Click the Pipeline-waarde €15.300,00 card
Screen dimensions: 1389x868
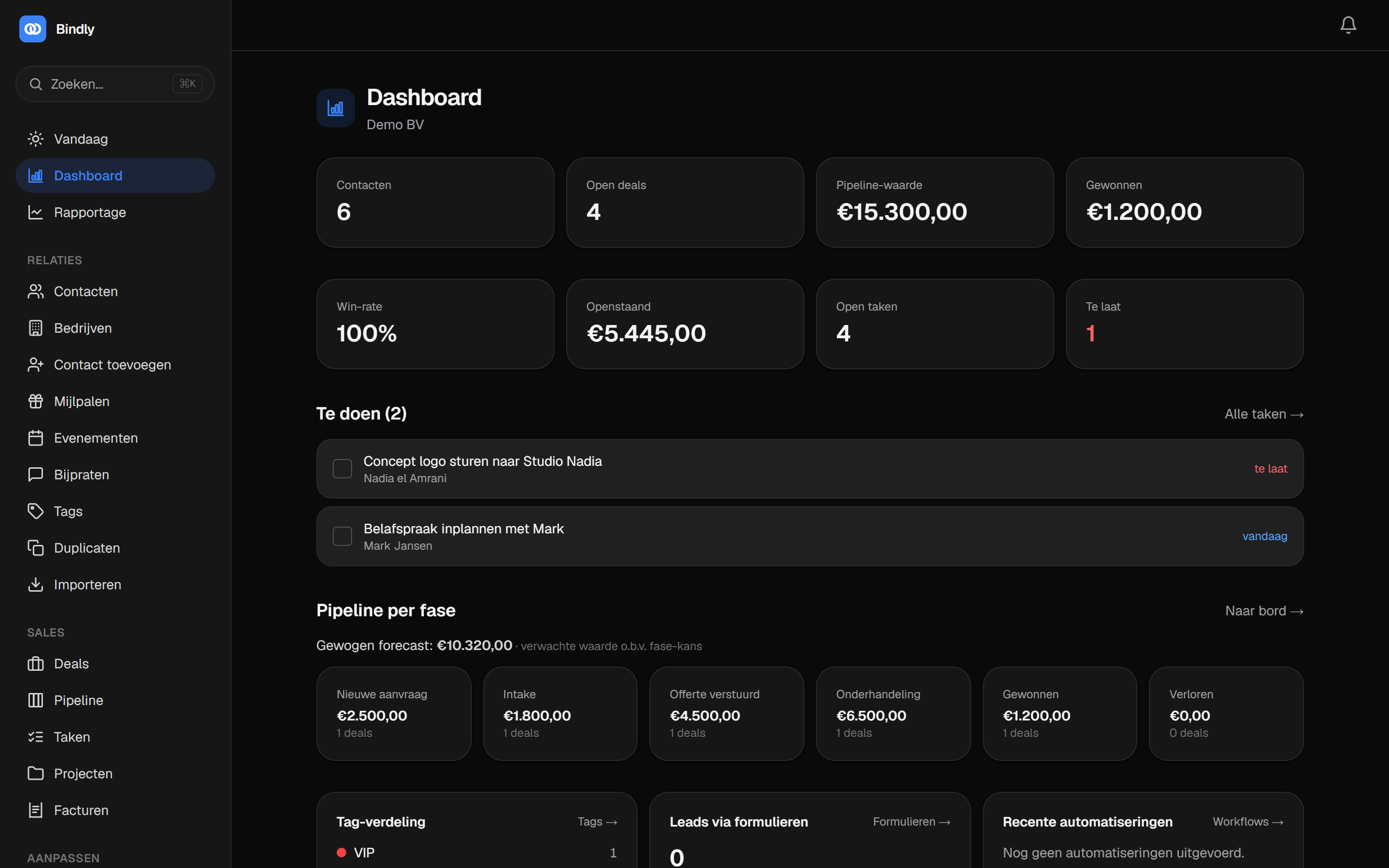pos(934,203)
